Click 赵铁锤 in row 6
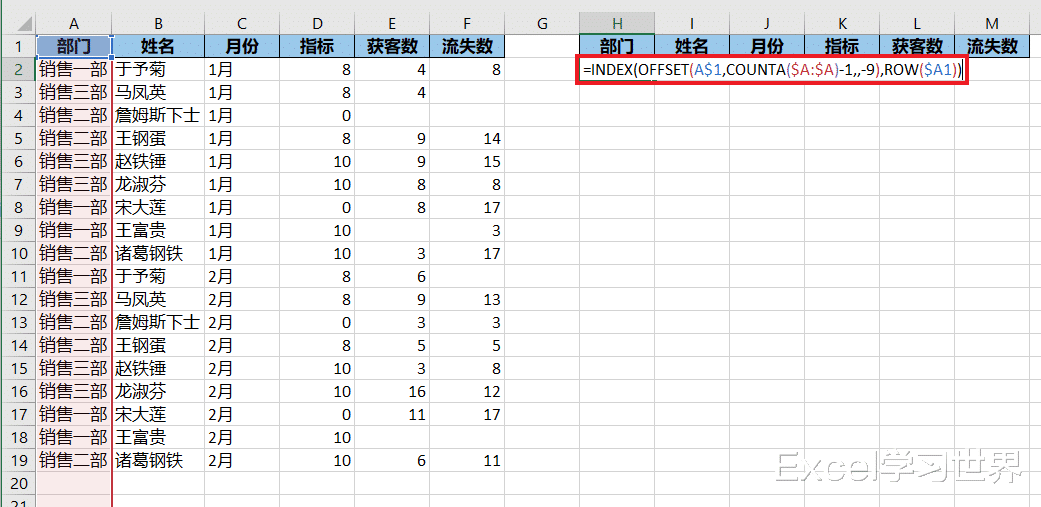 tap(142, 161)
